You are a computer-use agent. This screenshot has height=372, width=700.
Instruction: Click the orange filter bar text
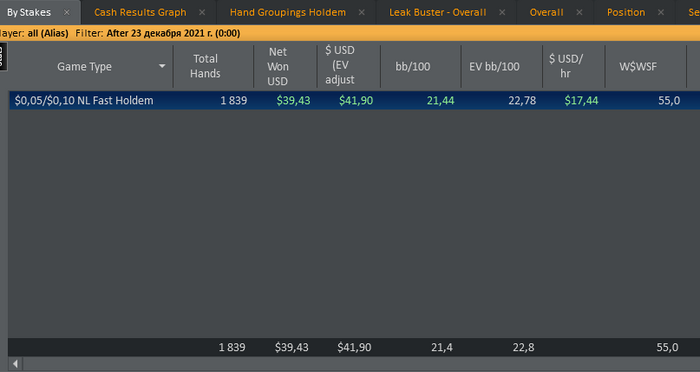coord(120,33)
